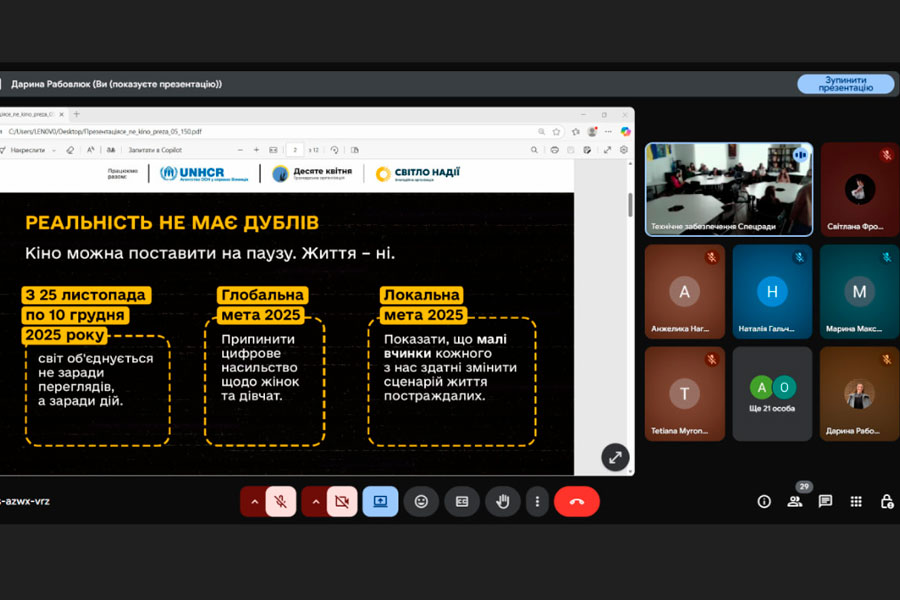Viewport: 900px width, 600px height.
Task: Expand audio settings arrow beside microphone
Action: click(254, 501)
